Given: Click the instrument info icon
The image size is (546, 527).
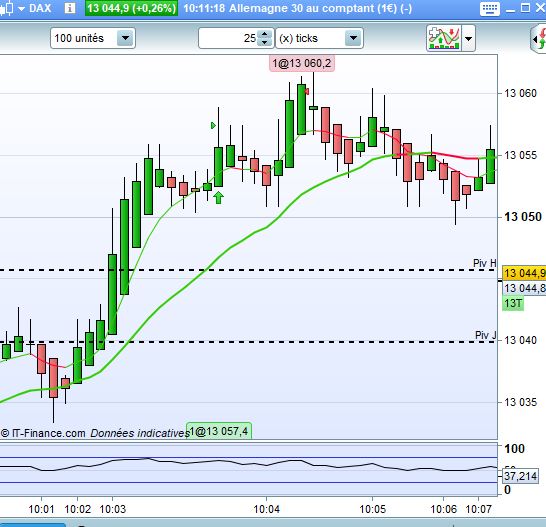Looking at the screenshot, I should tap(70, 8).
